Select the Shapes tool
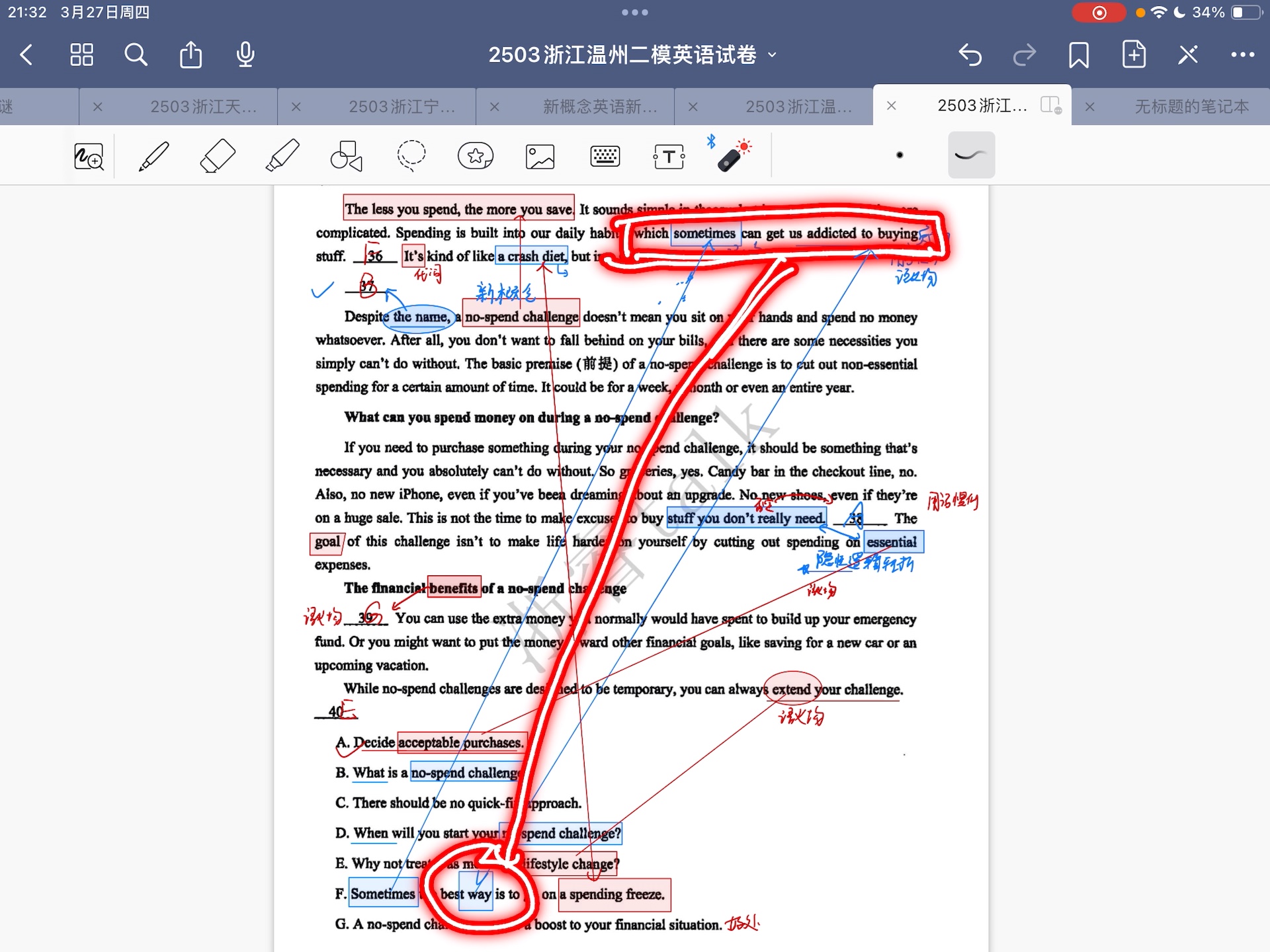Screen dimensions: 1270x952 click(x=347, y=157)
